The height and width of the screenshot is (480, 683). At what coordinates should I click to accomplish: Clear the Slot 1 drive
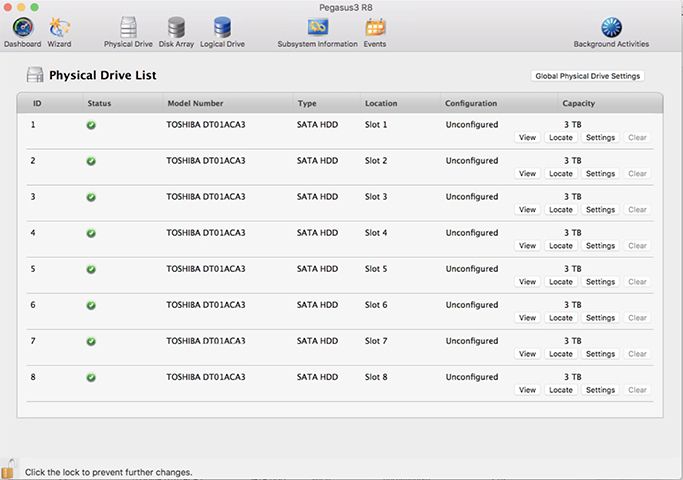coord(637,138)
